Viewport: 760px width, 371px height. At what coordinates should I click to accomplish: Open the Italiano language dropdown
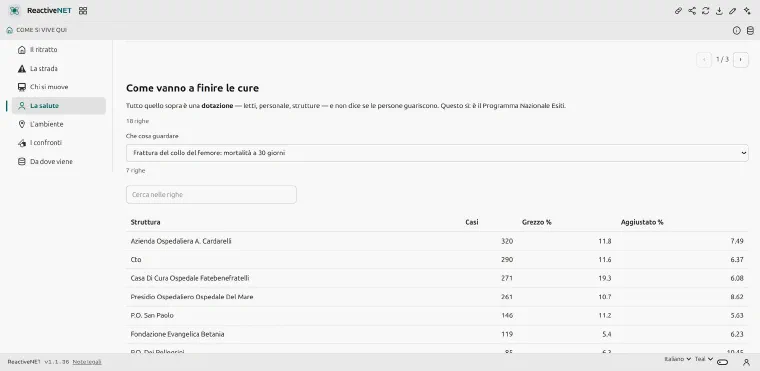677,359
